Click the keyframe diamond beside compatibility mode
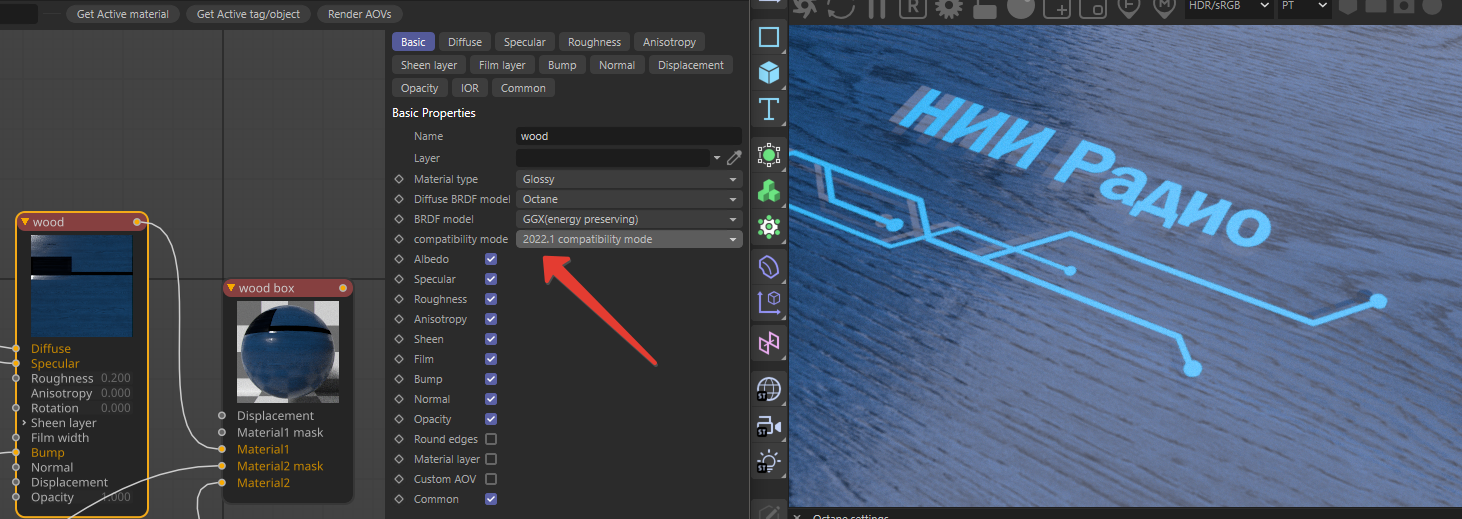Image resolution: width=1462 pixels, height=519 pixels. click(x=399, y=239)
